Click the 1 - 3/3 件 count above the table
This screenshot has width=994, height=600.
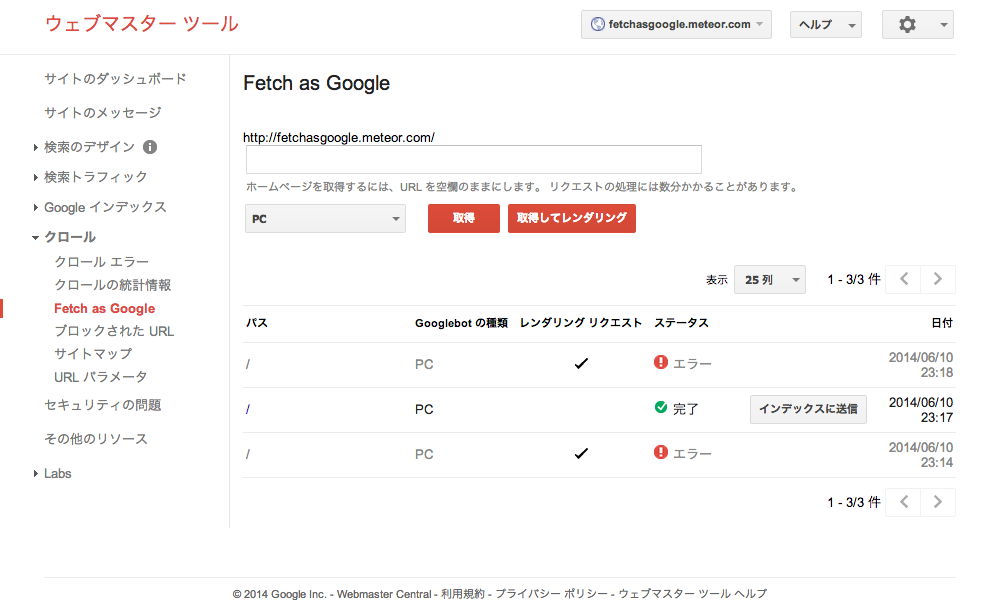pyautogui.click(x=854, y=280)
